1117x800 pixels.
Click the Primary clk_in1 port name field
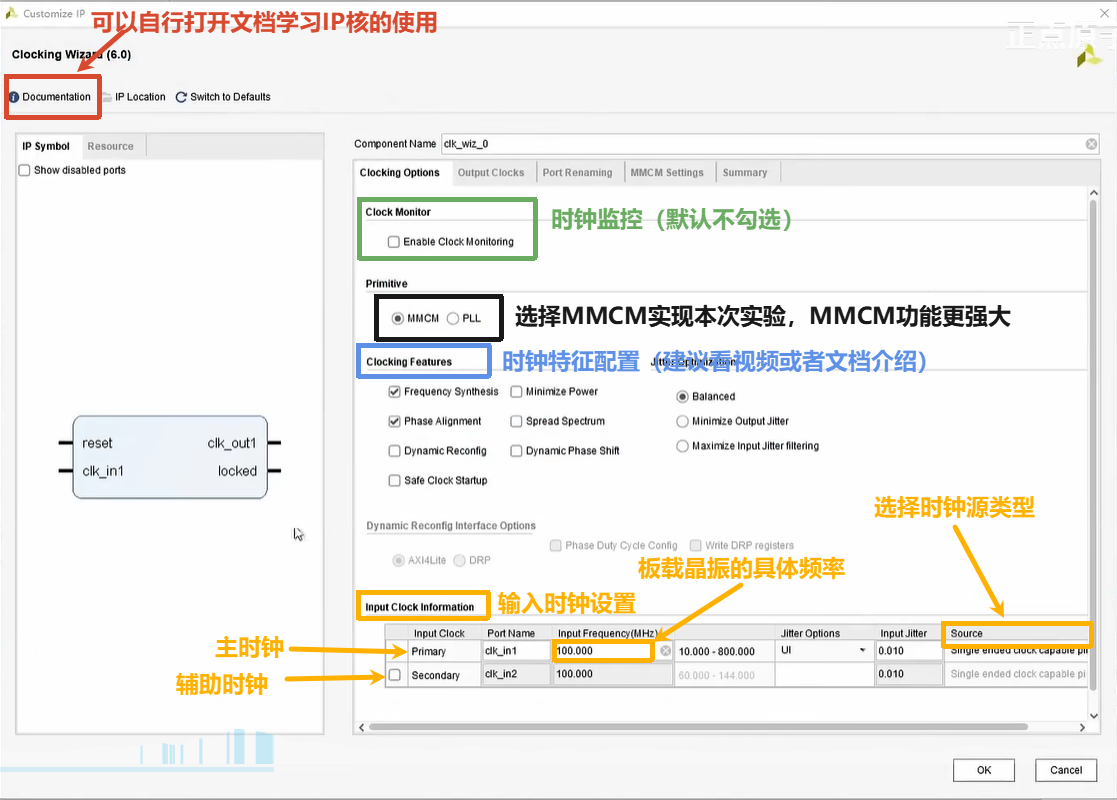pos(516,650)
